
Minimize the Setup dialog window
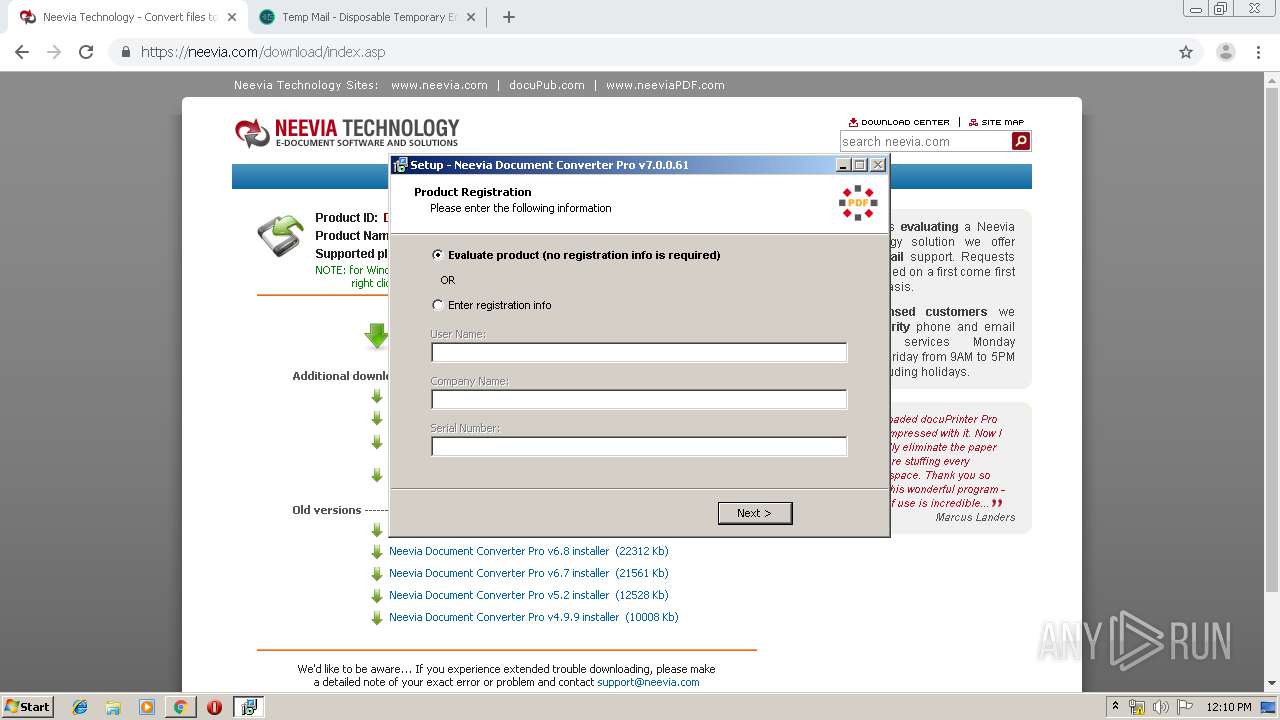(843, 165)
